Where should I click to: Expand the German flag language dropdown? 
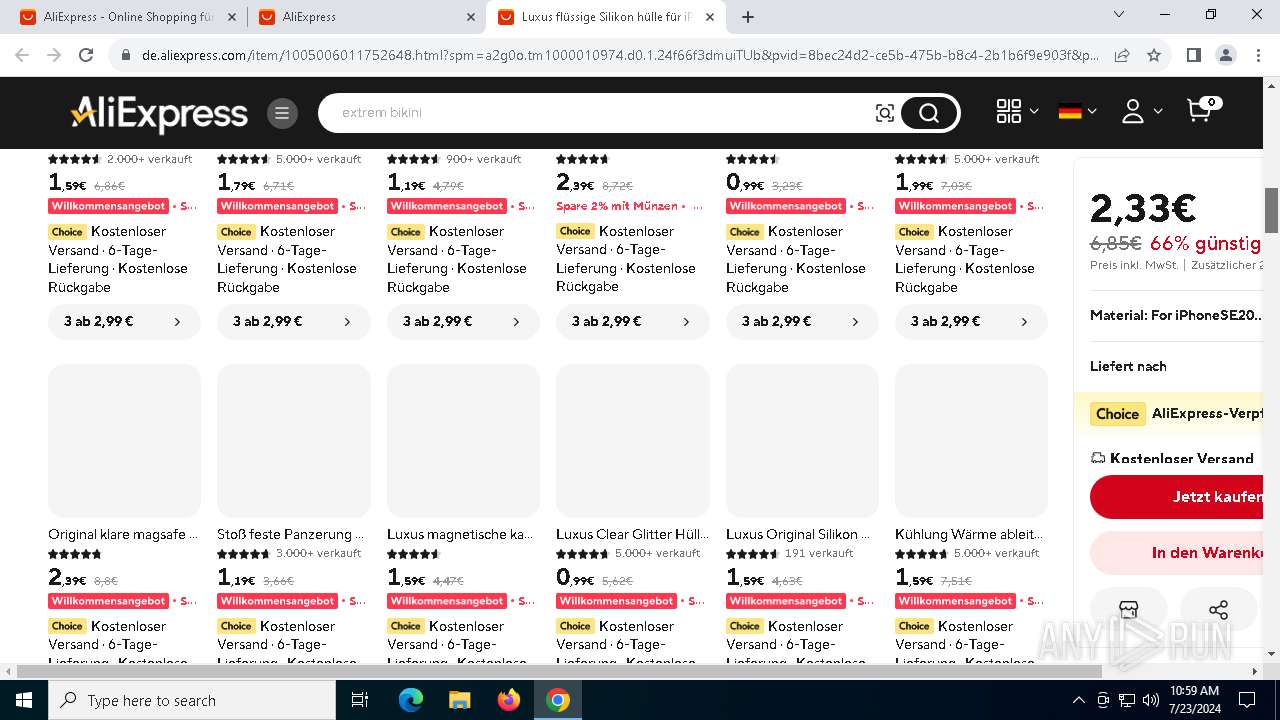[1077, 112]
